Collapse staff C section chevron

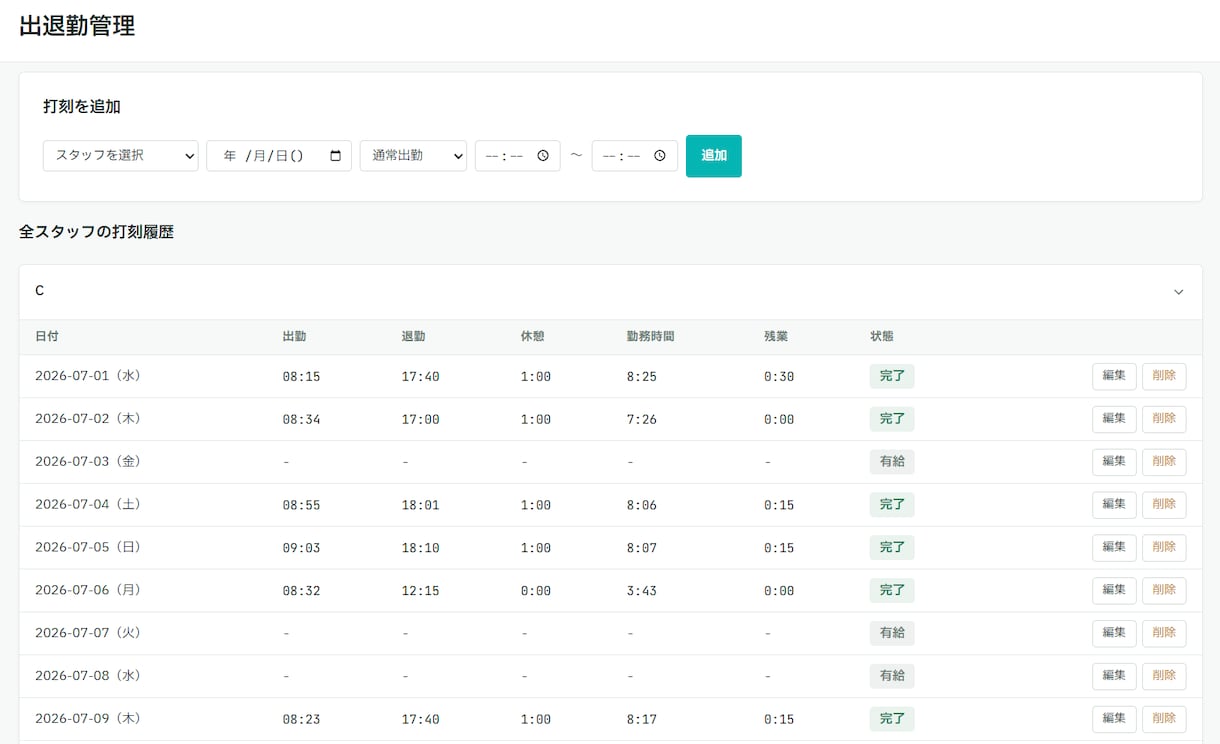1178,292
